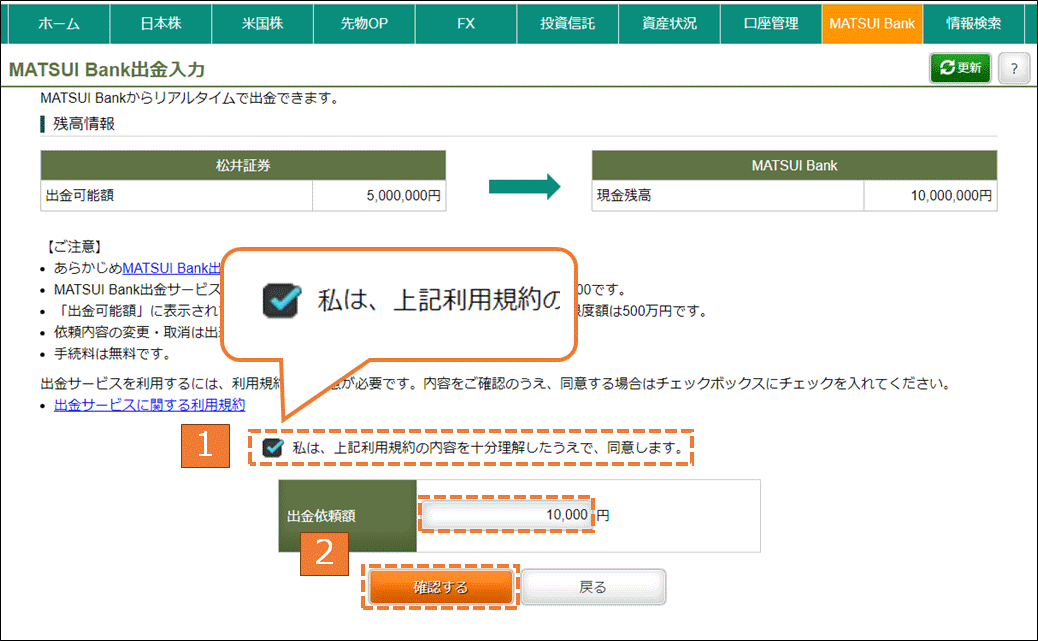This screenshot has height=641, width=1038.
Task: Open help with the question mark icon
Action: (x=1013, y=68)
